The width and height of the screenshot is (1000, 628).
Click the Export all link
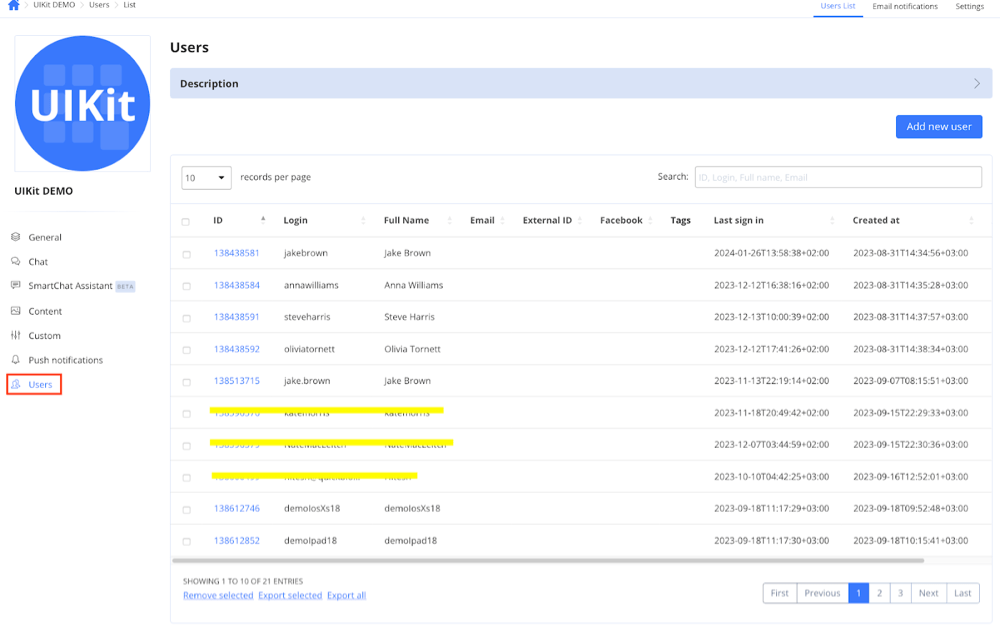(346, 595)
